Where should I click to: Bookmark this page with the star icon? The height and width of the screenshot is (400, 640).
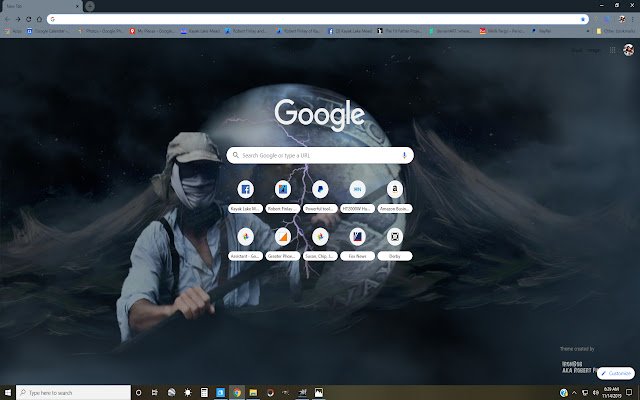[583, 19]
